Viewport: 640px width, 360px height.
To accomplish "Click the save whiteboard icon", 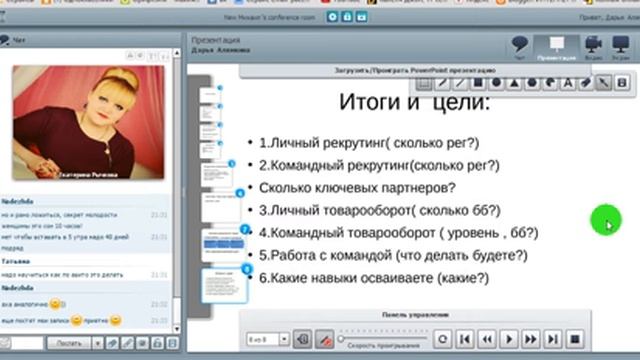I will (622, 83).
